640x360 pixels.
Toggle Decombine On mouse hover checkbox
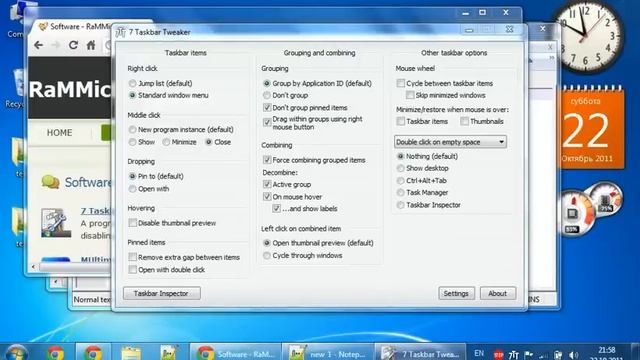(x=267, y=197)
